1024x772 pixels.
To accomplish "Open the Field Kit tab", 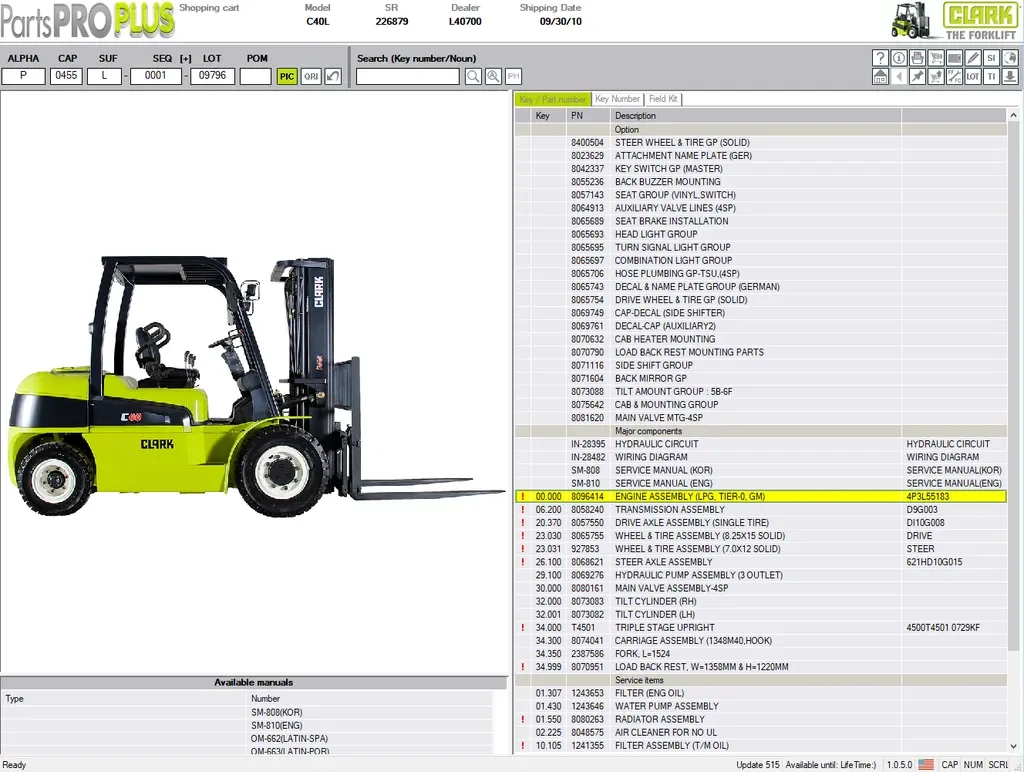I will [x=663, y=99].
